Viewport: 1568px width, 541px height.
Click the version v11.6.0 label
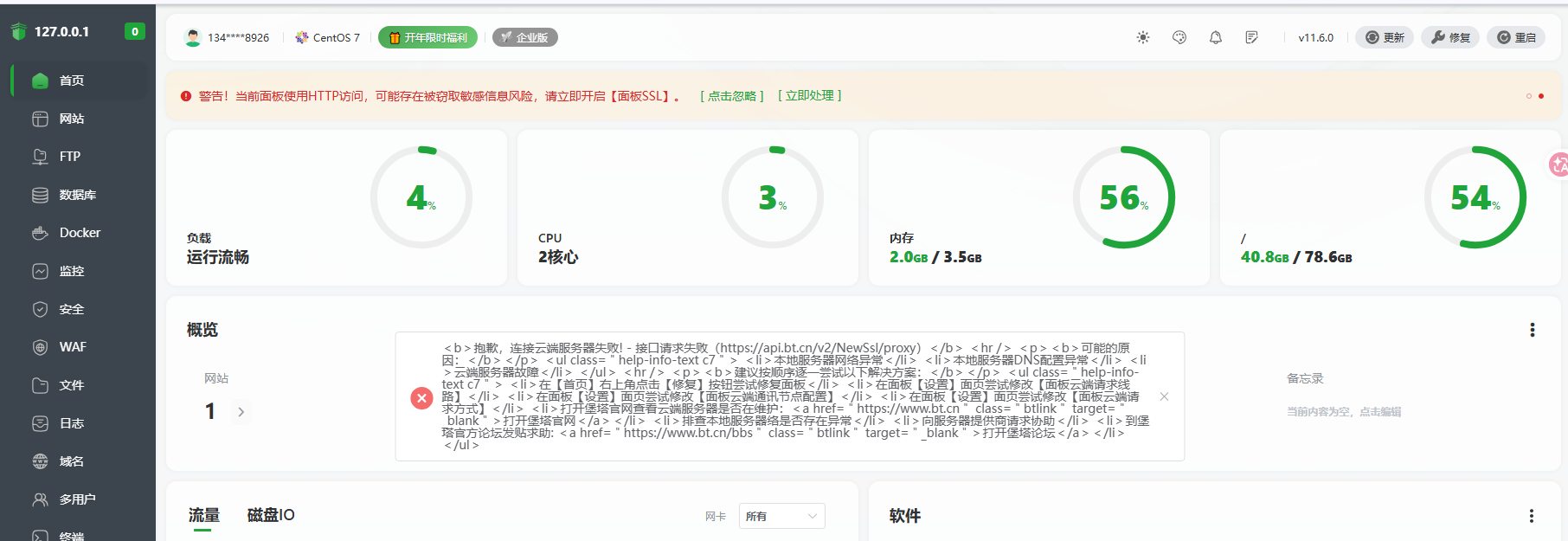(1315, 37)
